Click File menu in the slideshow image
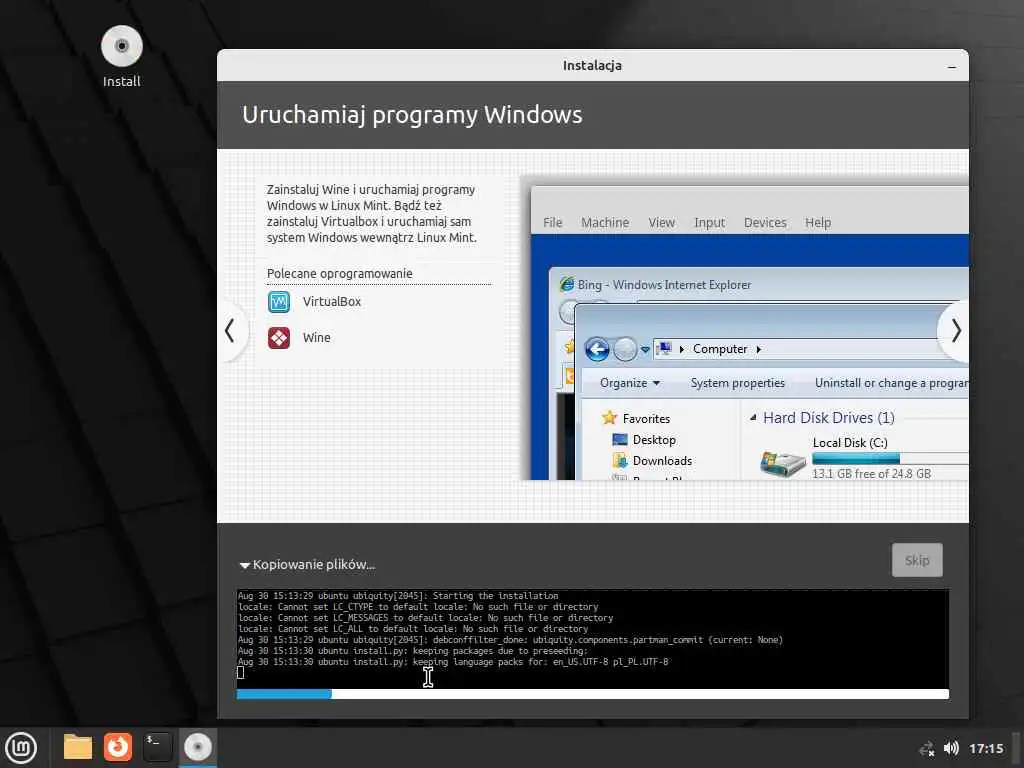 tap(552, 223)
